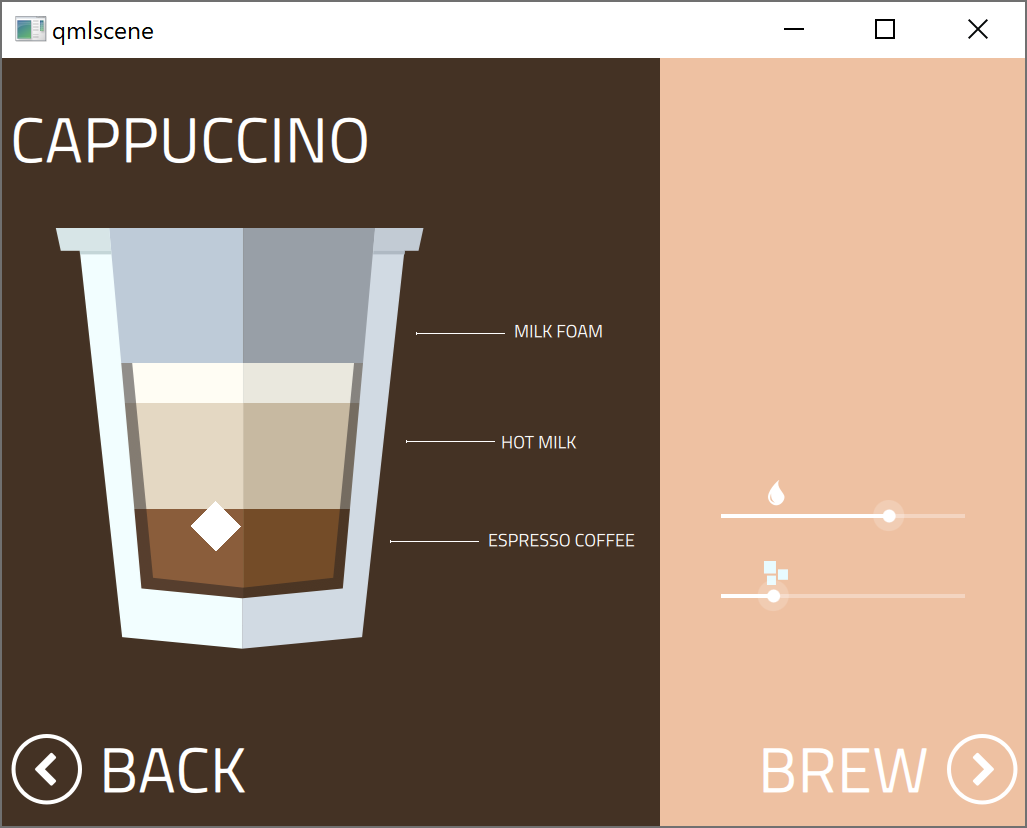
Task: Select the ESPRESSO COFFEE label
Action: coord(561,541)
